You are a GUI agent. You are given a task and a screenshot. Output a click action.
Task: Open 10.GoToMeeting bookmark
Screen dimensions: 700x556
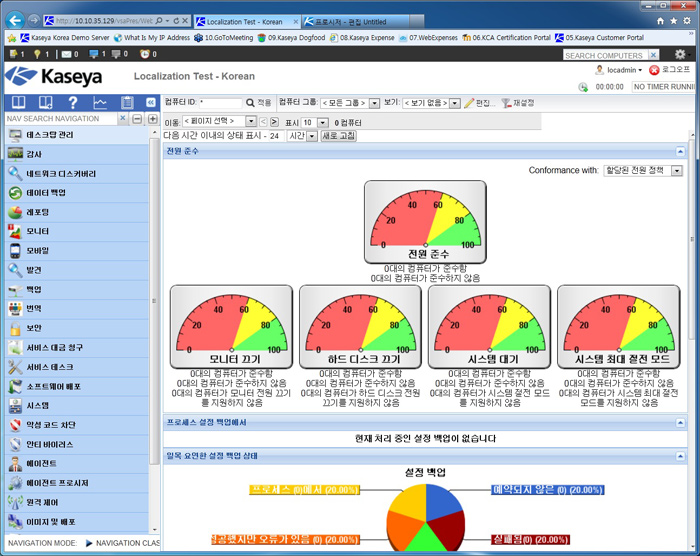pos(224,38)
